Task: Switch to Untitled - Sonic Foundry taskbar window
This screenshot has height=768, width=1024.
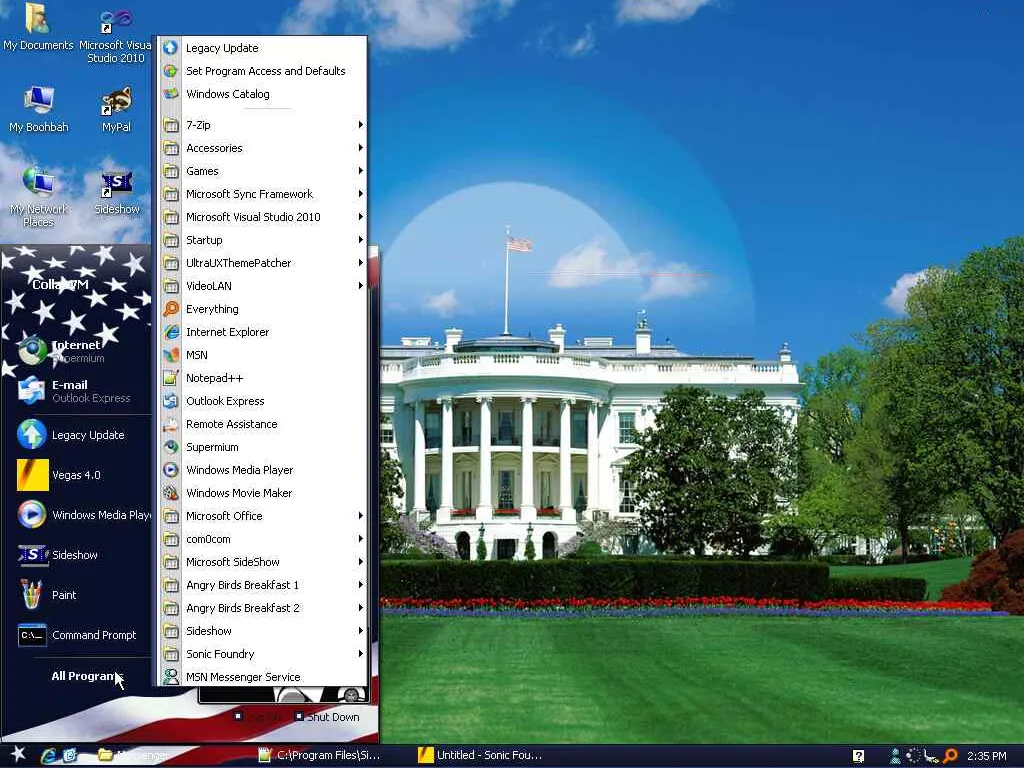Action: pyautogui.click(x=480, y=755)
